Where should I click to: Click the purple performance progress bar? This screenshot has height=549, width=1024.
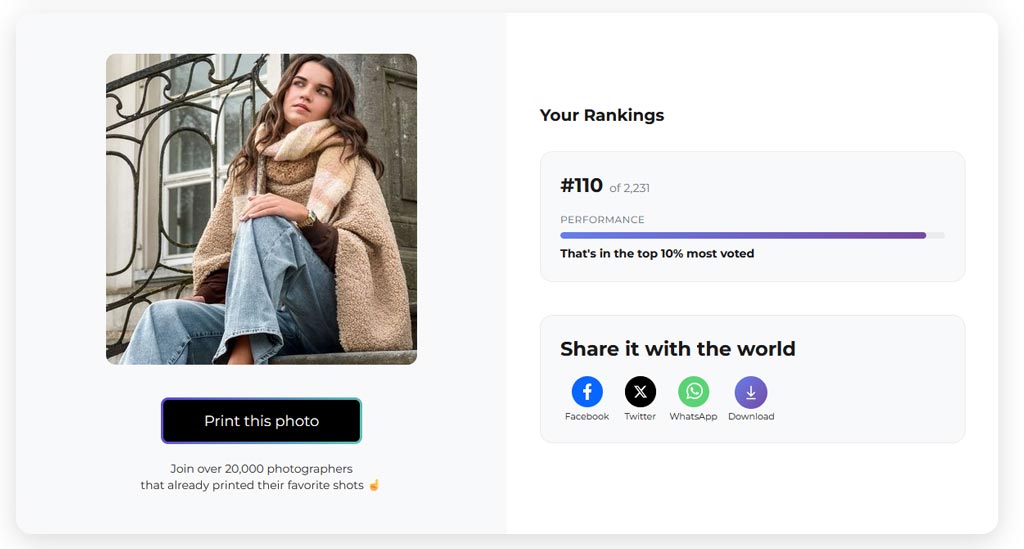click(742, 236)
